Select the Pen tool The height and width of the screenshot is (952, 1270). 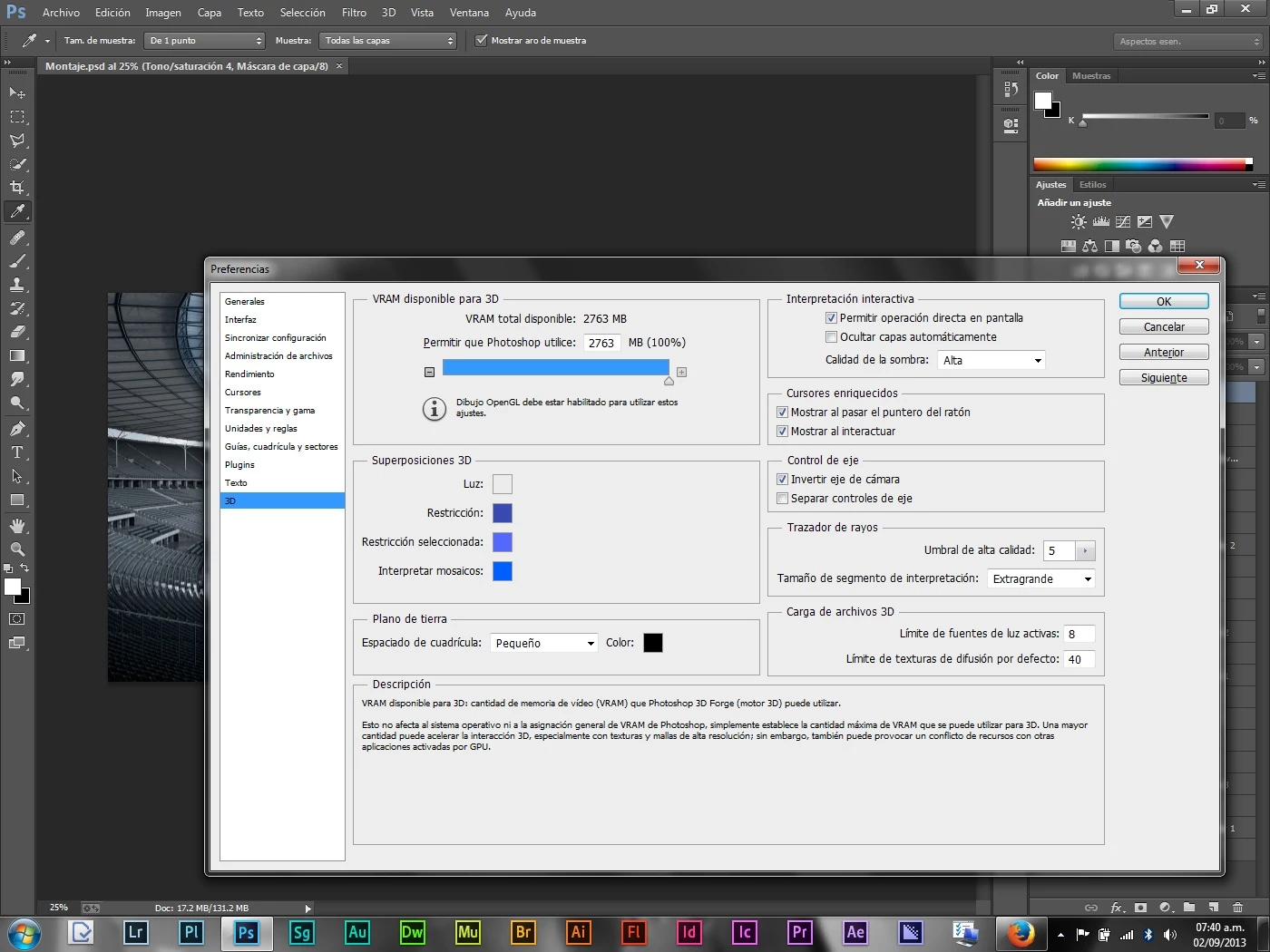pos(17,429)
